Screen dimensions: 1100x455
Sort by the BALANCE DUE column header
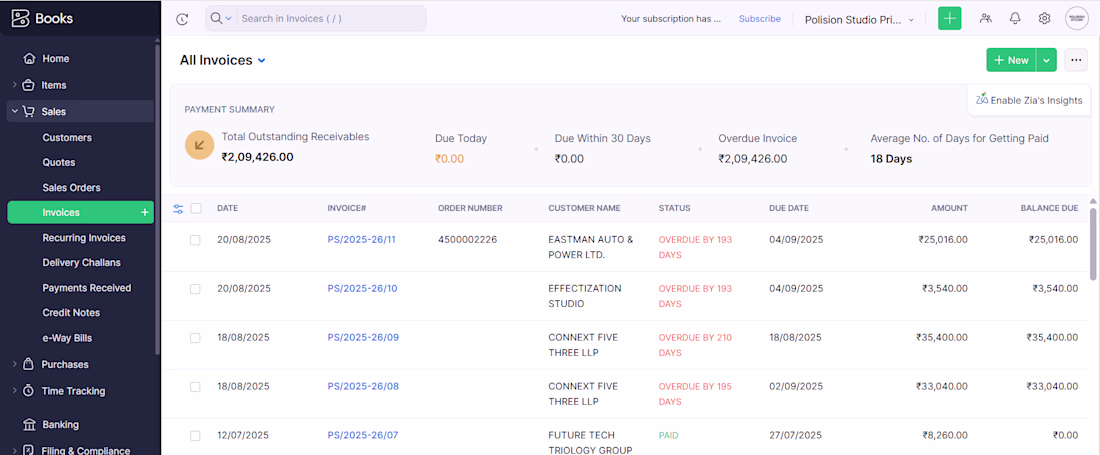pyautogui.click(x=1049, y=208)
